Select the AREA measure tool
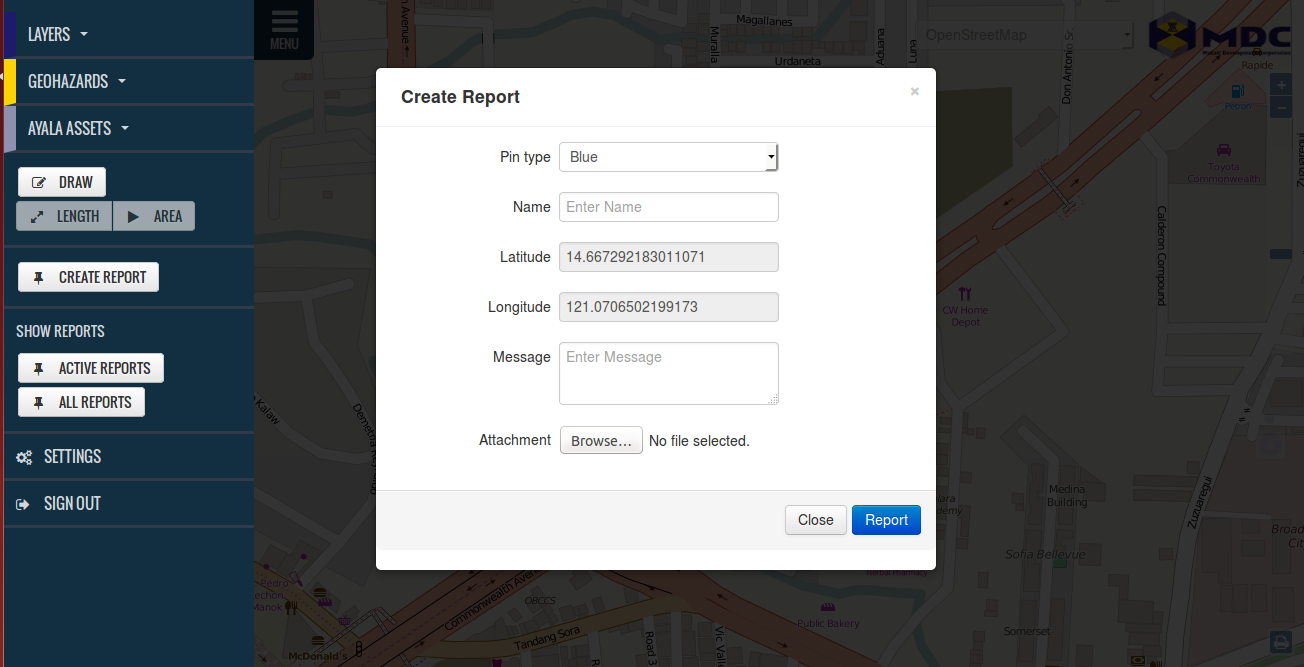1304x667 pixels. (154, 216)
